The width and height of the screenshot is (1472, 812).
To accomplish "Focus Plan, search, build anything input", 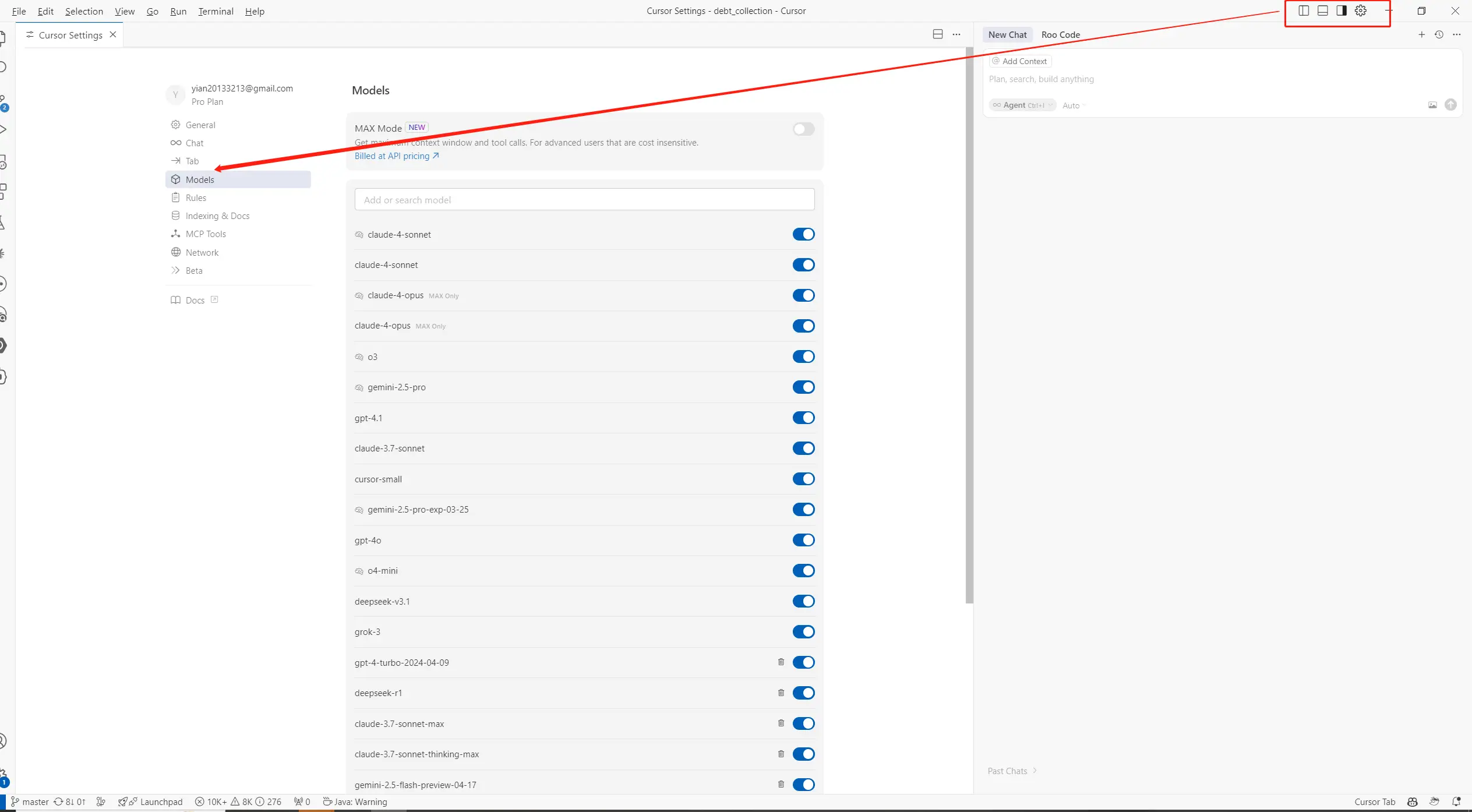I will (1222, 79).
